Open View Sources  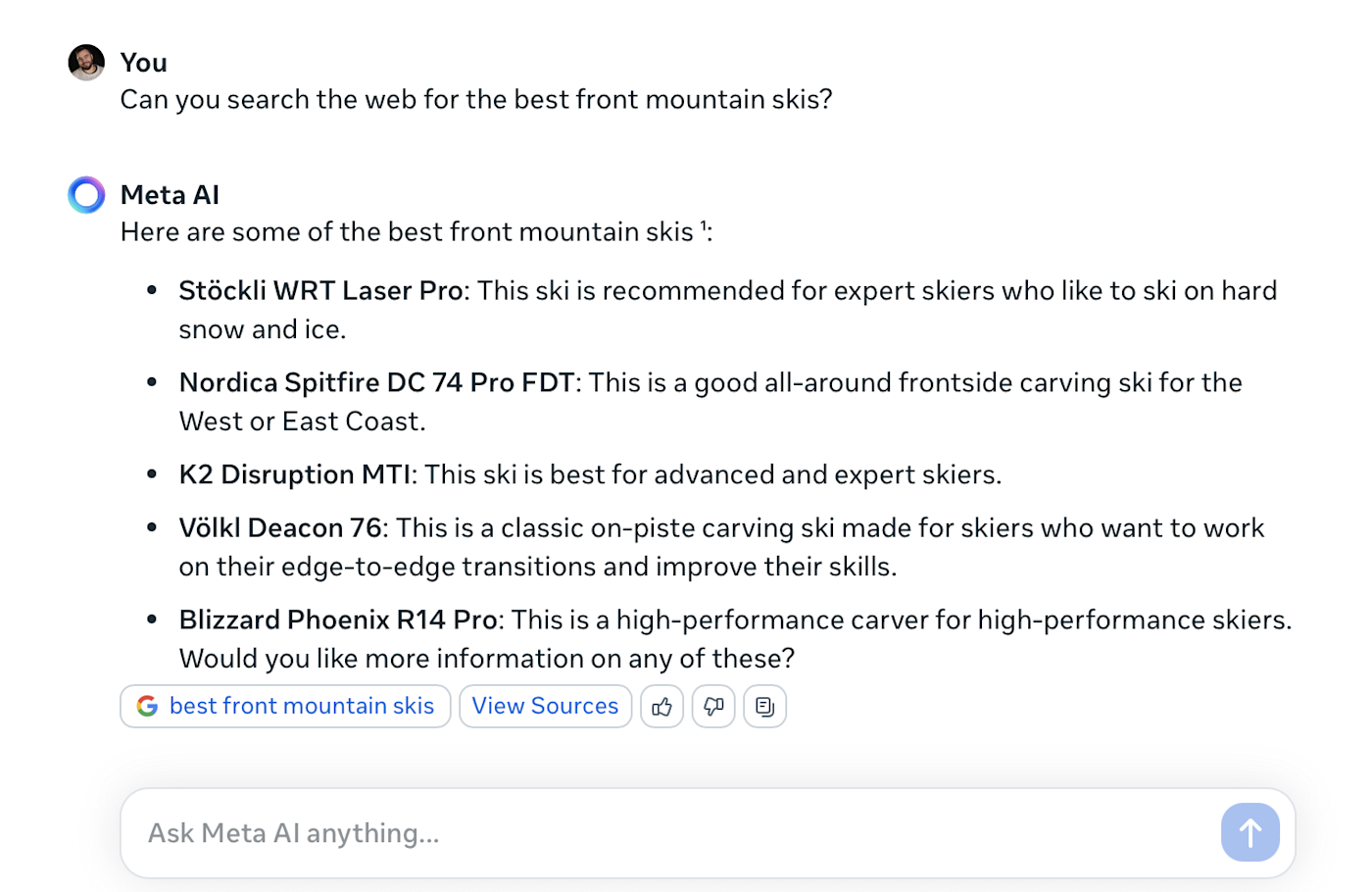(545, 706)
